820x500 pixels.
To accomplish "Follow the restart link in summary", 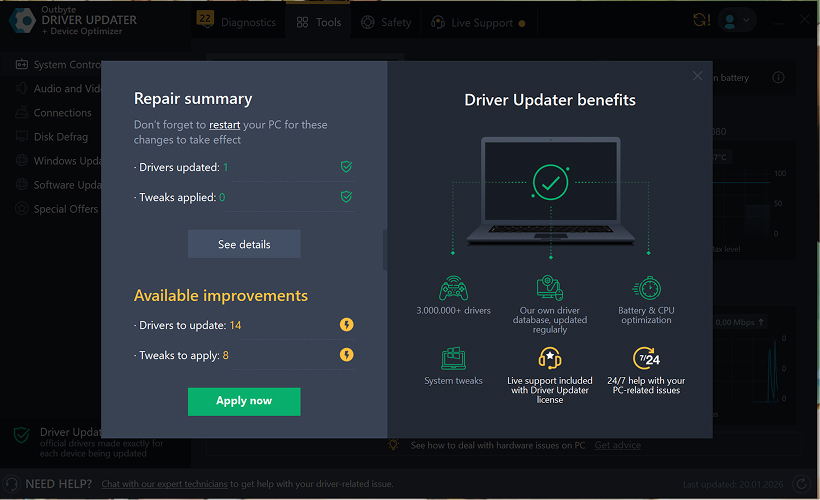I will [x=224, y=125].
